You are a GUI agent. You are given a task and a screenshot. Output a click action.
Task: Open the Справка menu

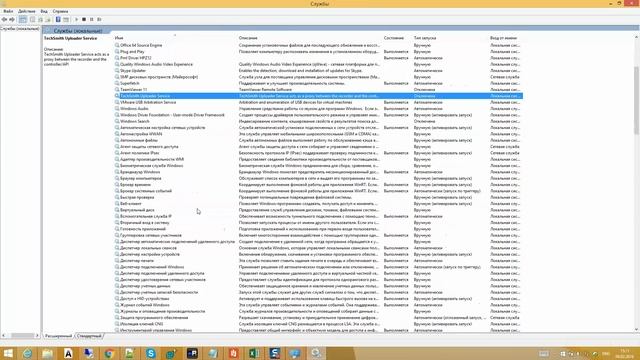pos(60,11)
